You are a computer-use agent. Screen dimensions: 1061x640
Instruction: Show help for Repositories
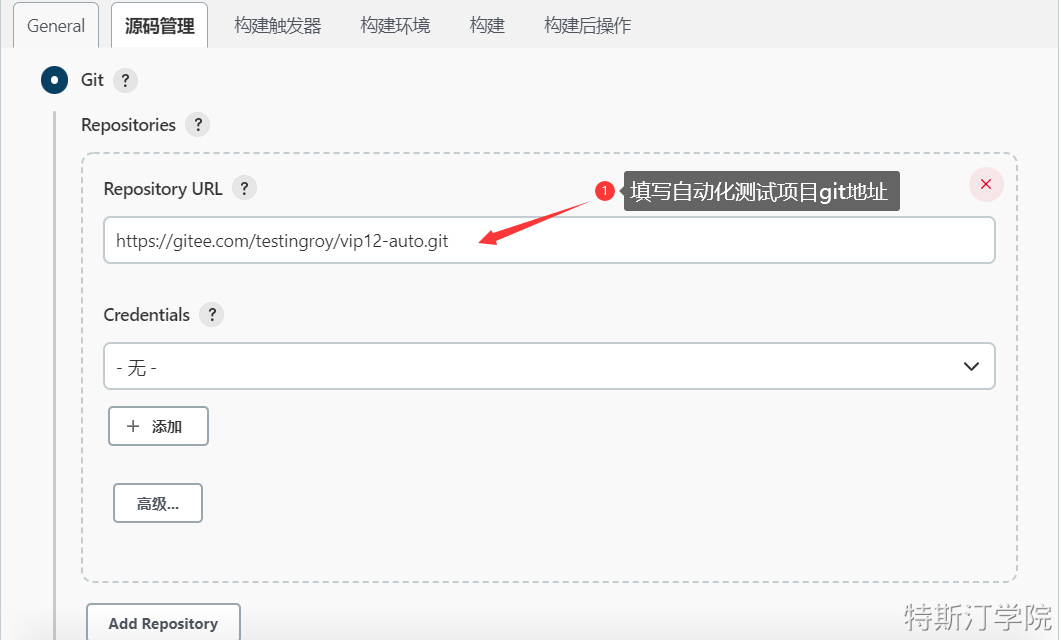point(198,124)
